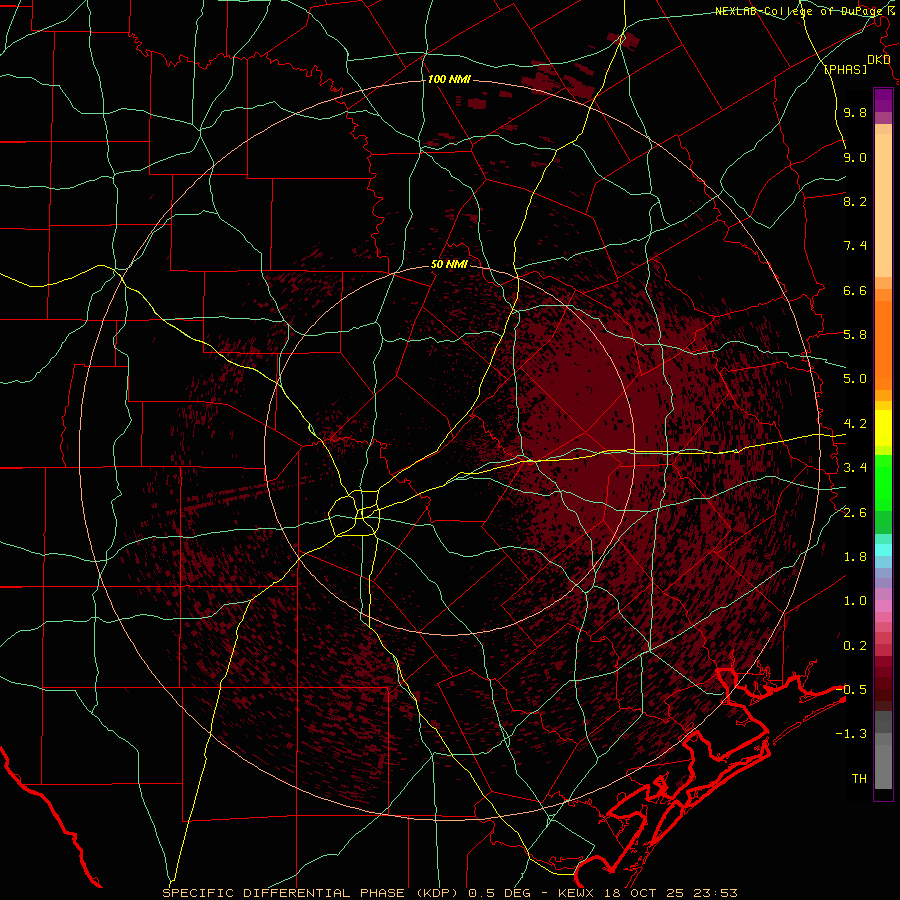Click the '-0.5' color scale value
This screenshot has height=900, width=900.
[851, 690]
